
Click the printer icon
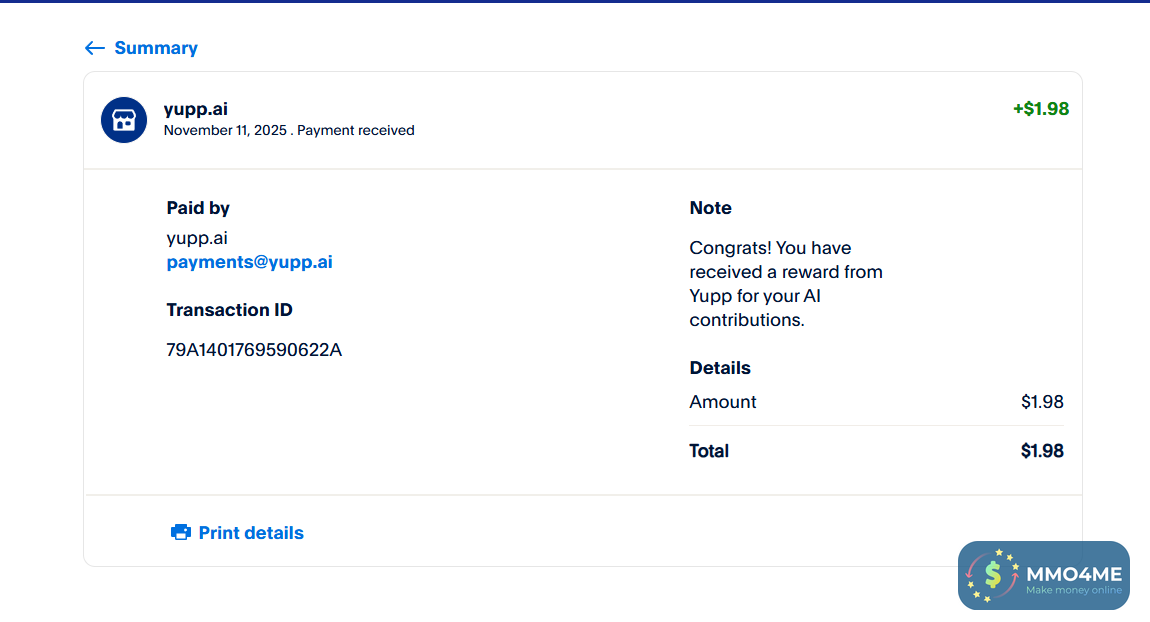tap(181, 533)
